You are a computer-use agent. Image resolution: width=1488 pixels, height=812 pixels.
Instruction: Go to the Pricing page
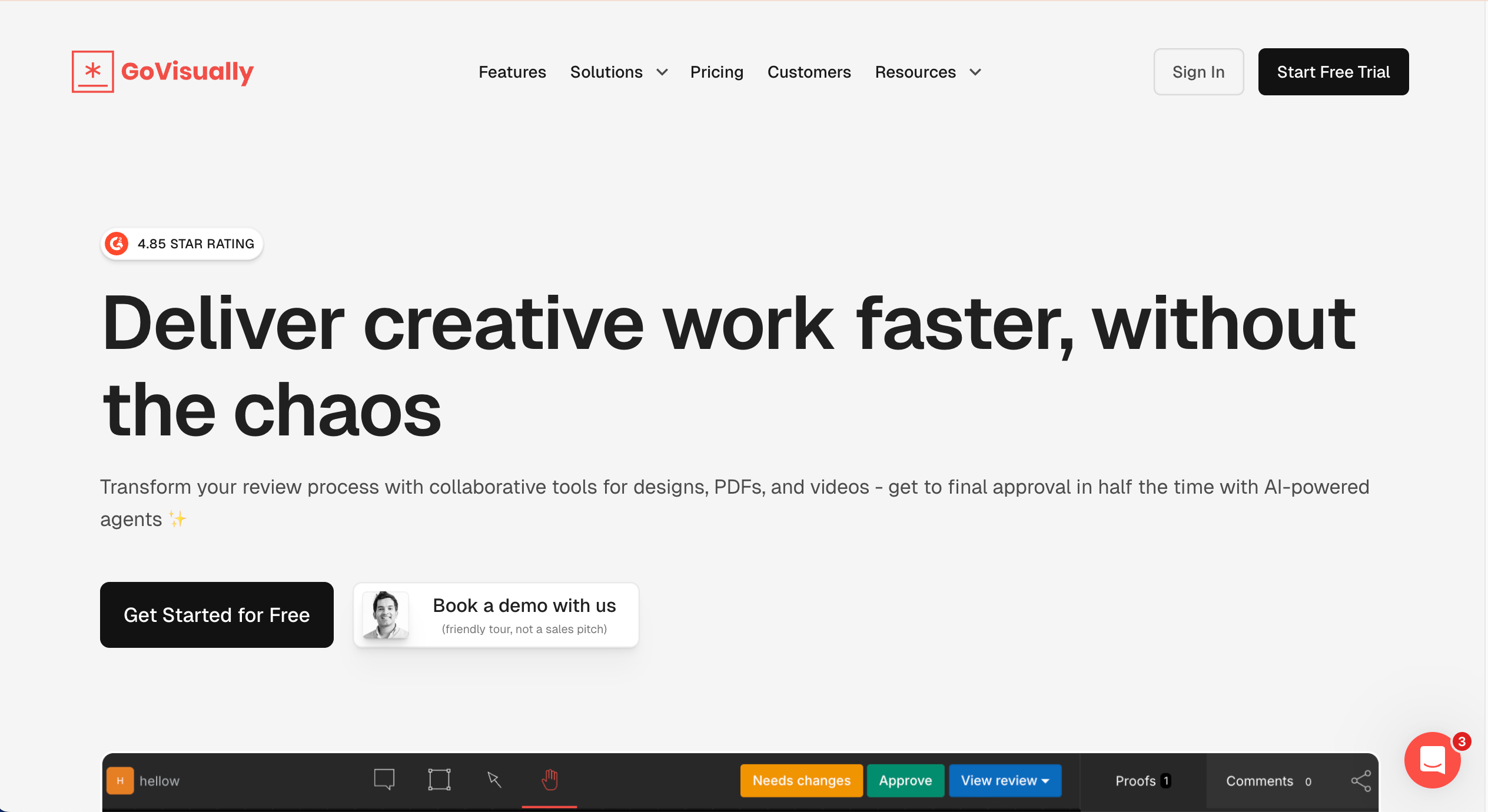(716, 72)
